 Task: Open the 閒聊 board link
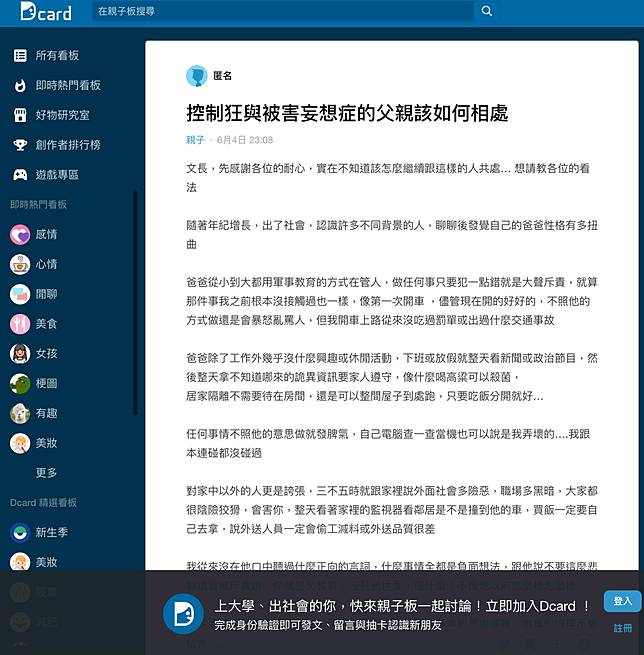[46, 294]
